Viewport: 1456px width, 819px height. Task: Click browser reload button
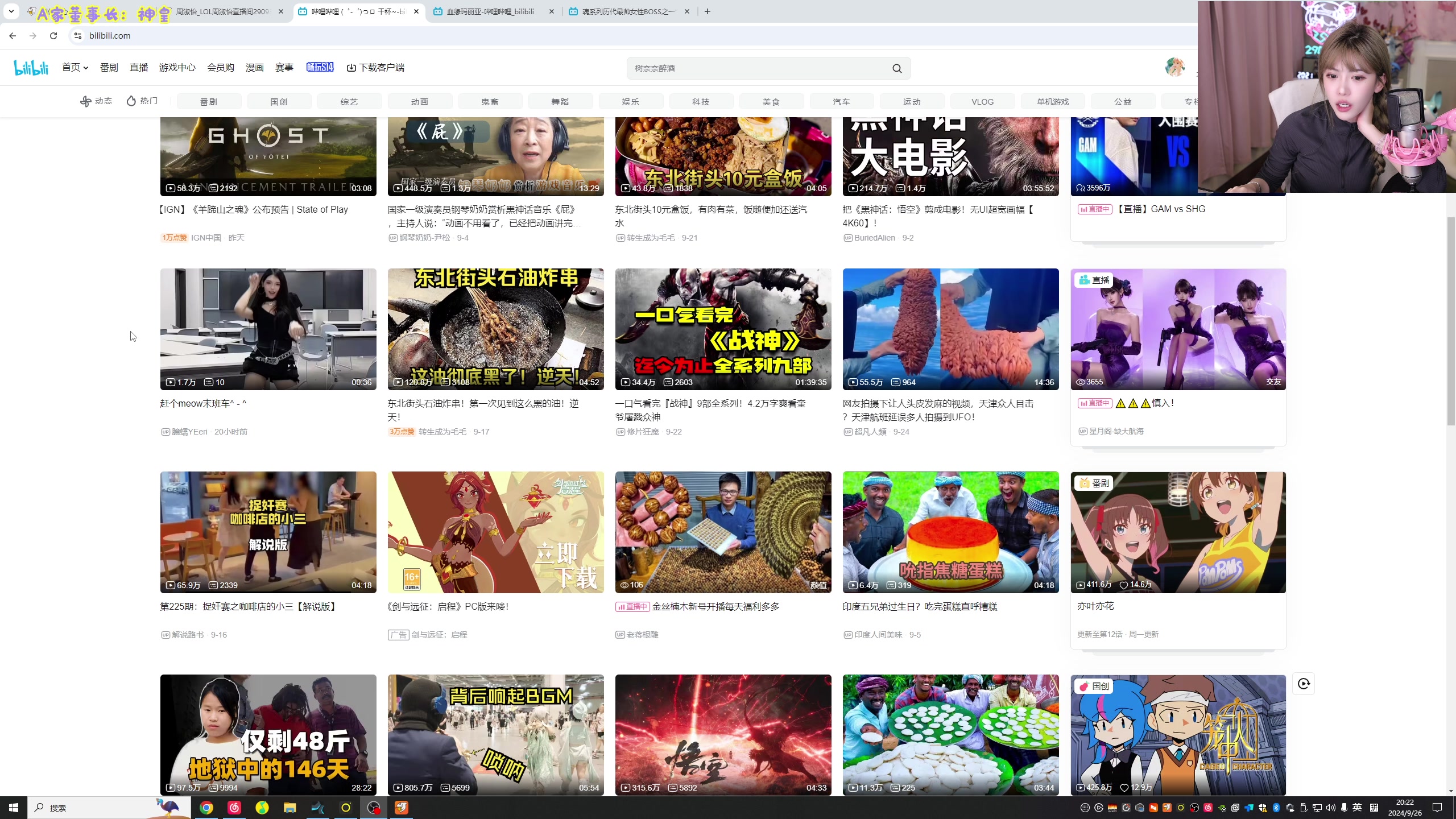53,36
